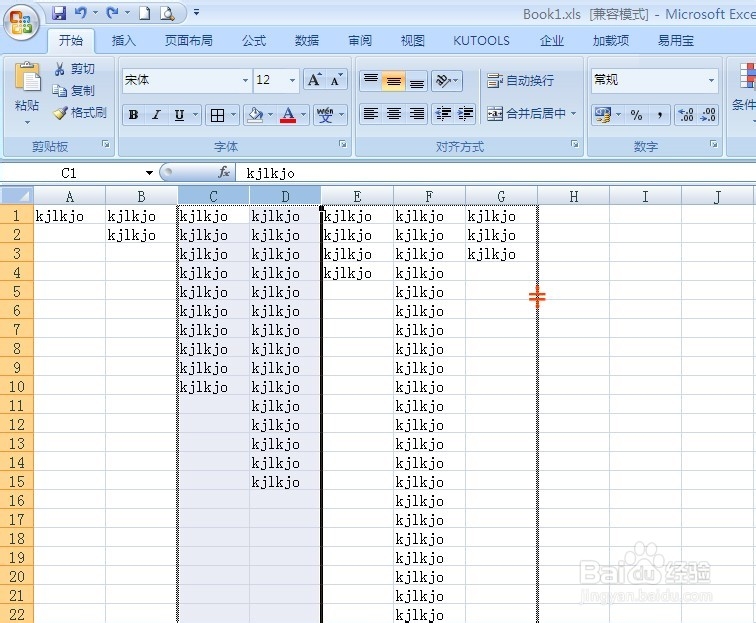
Task: Align text to middle of cell
Action: [394, 81]
